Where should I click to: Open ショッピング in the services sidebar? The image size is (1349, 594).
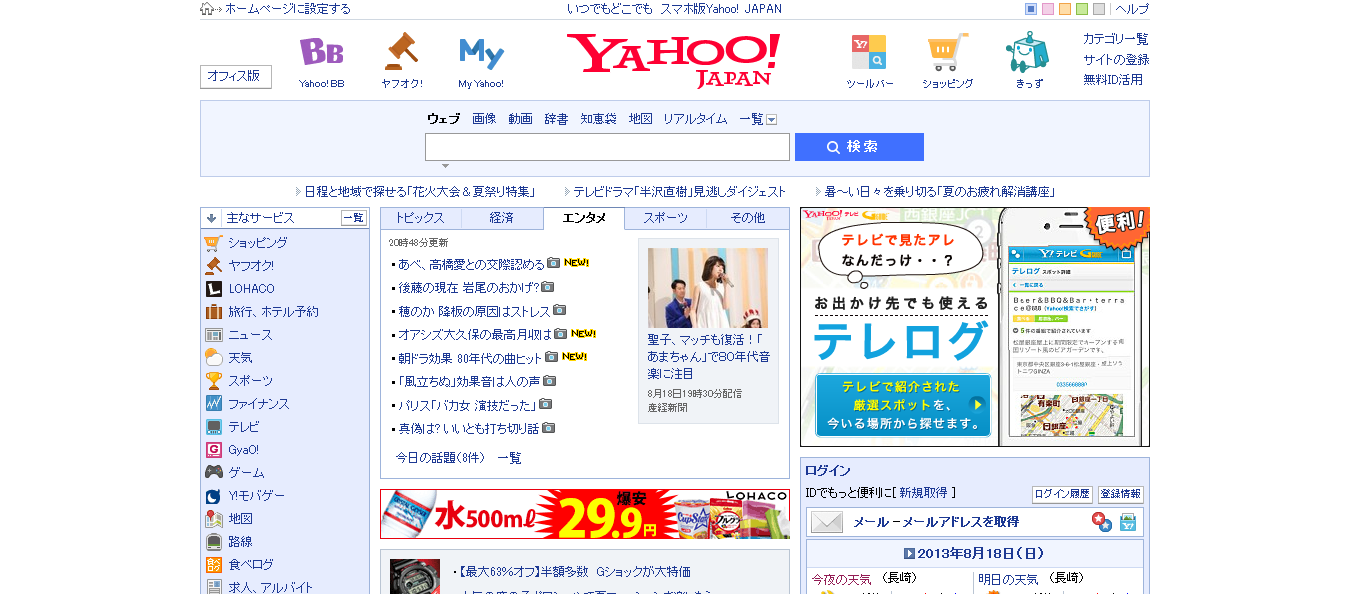257,243
